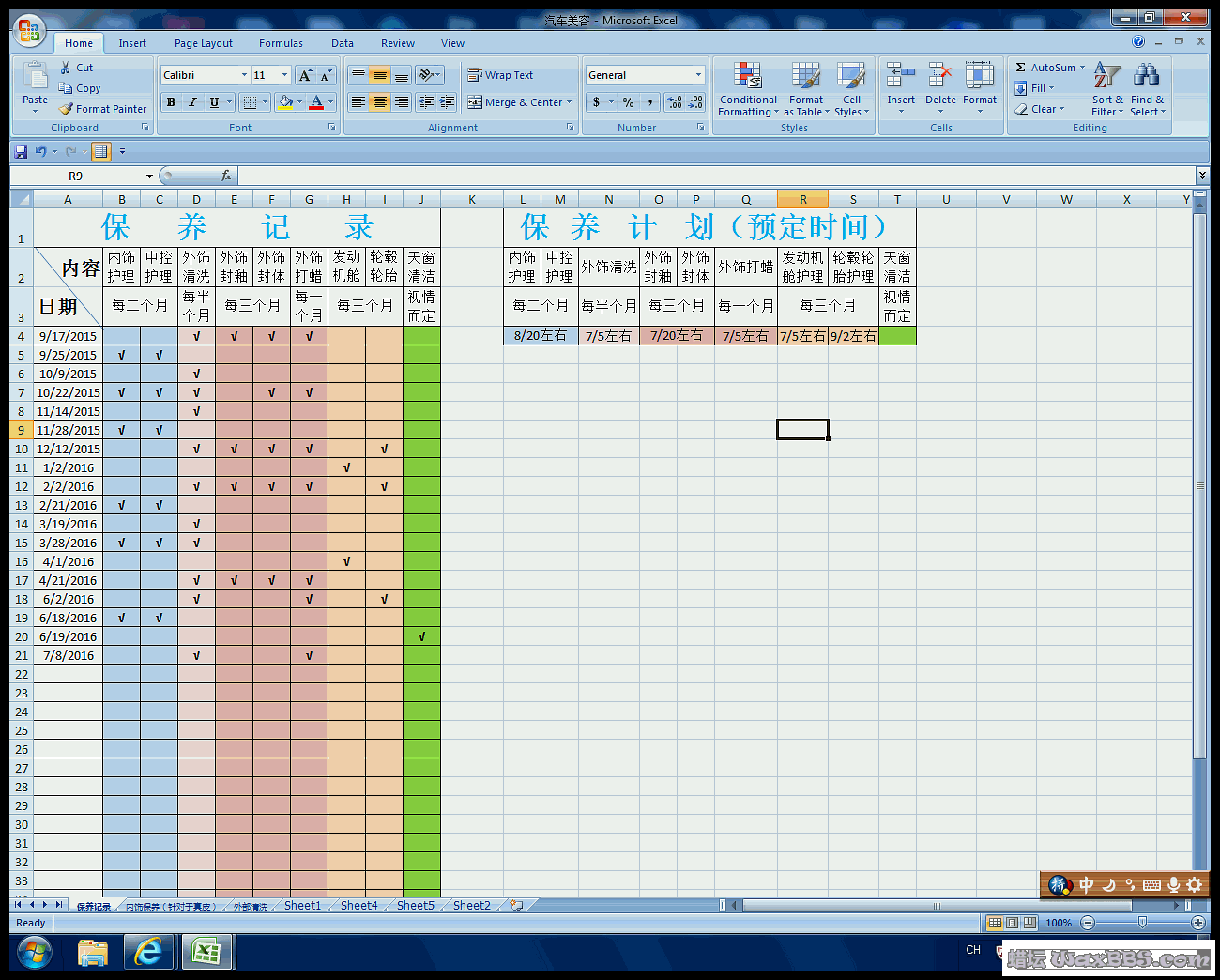Open the Sort & Filter tool

pos(1107,77)
